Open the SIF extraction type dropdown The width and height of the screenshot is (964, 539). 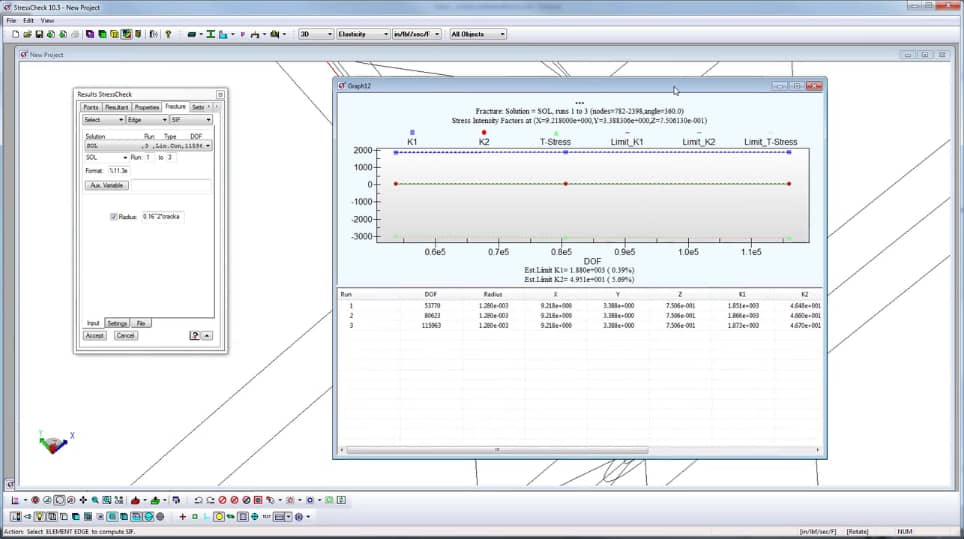pos(191,120)
